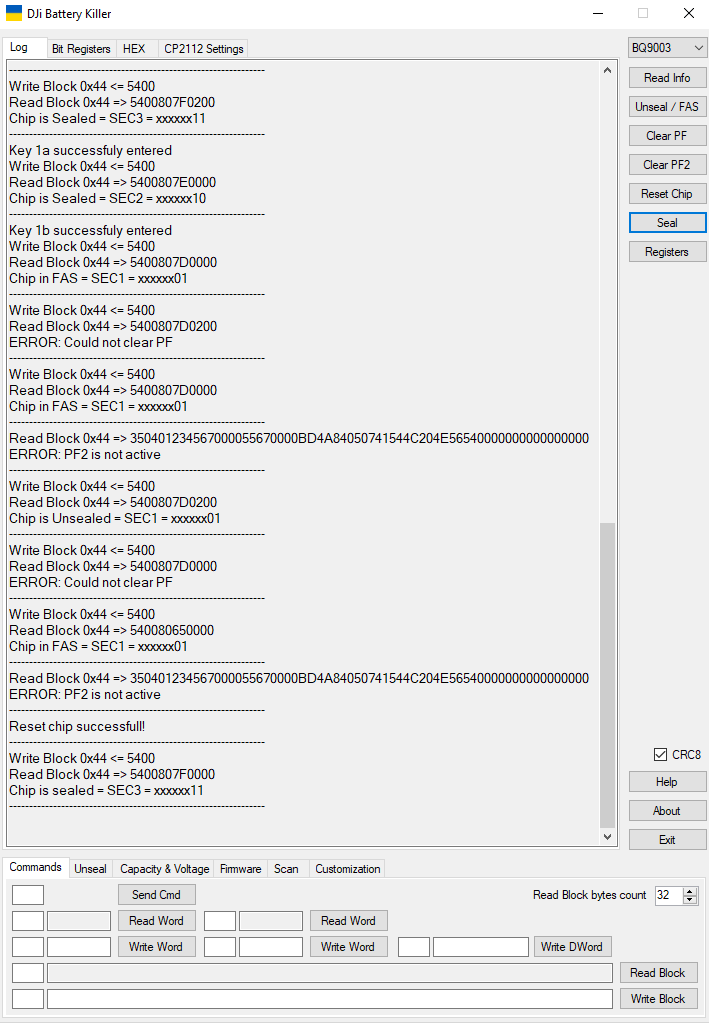709x1023 pixels.
Task: Select the Capacity & Voltage tab
Action: tap(164, 869)
